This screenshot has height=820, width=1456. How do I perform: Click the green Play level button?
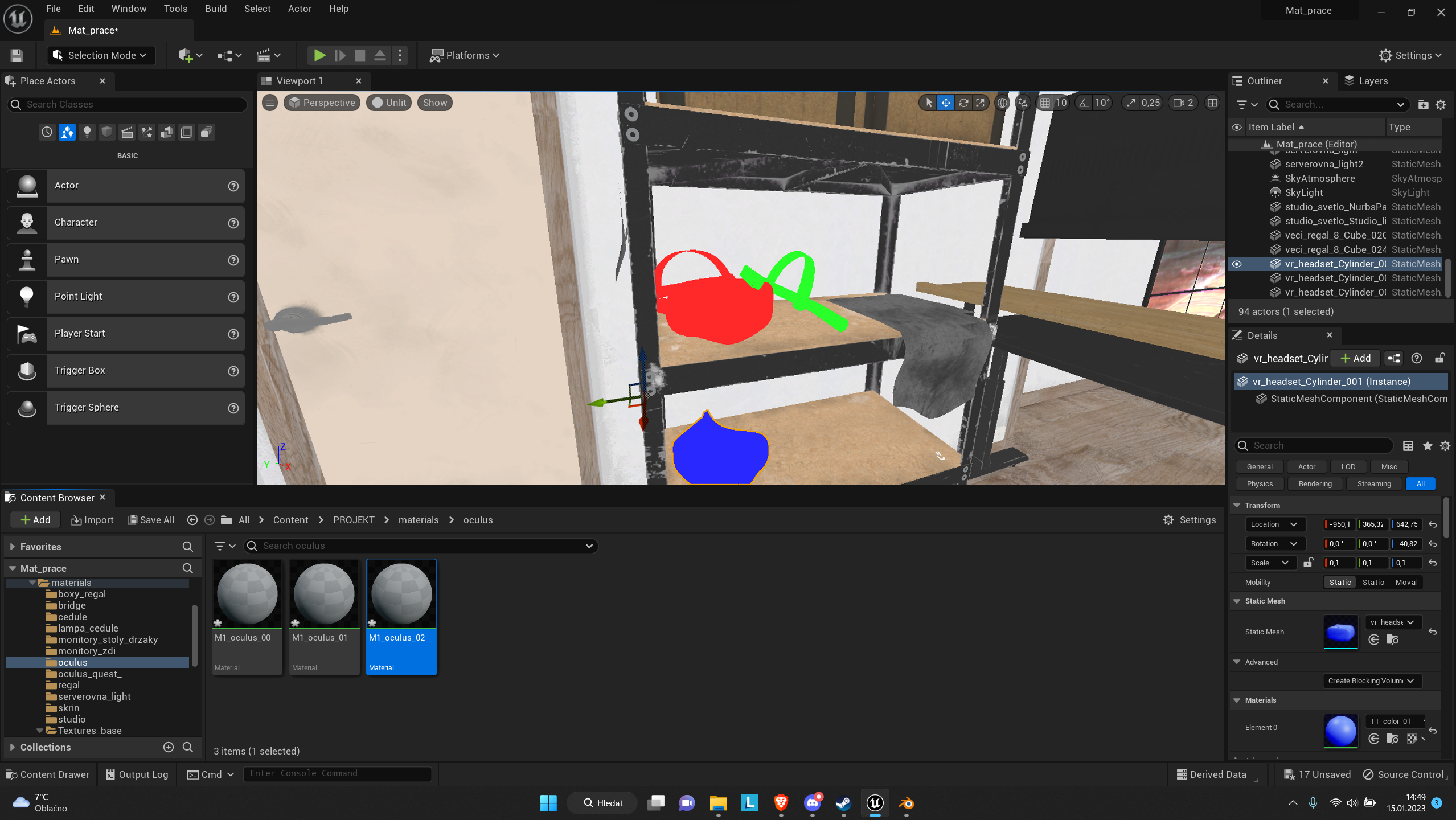point(319,55)
